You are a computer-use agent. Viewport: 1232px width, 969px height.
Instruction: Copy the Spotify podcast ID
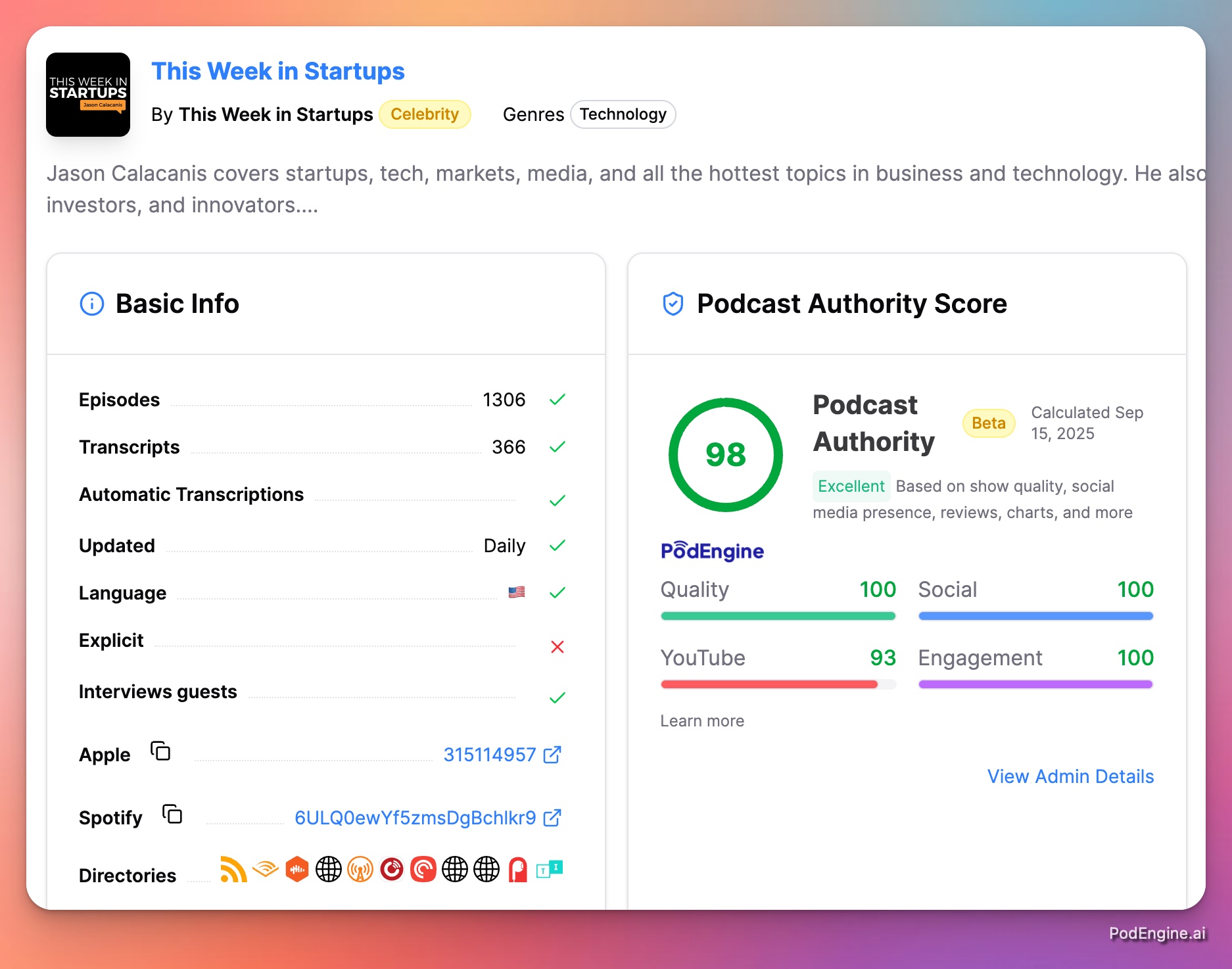coord(172,814)
